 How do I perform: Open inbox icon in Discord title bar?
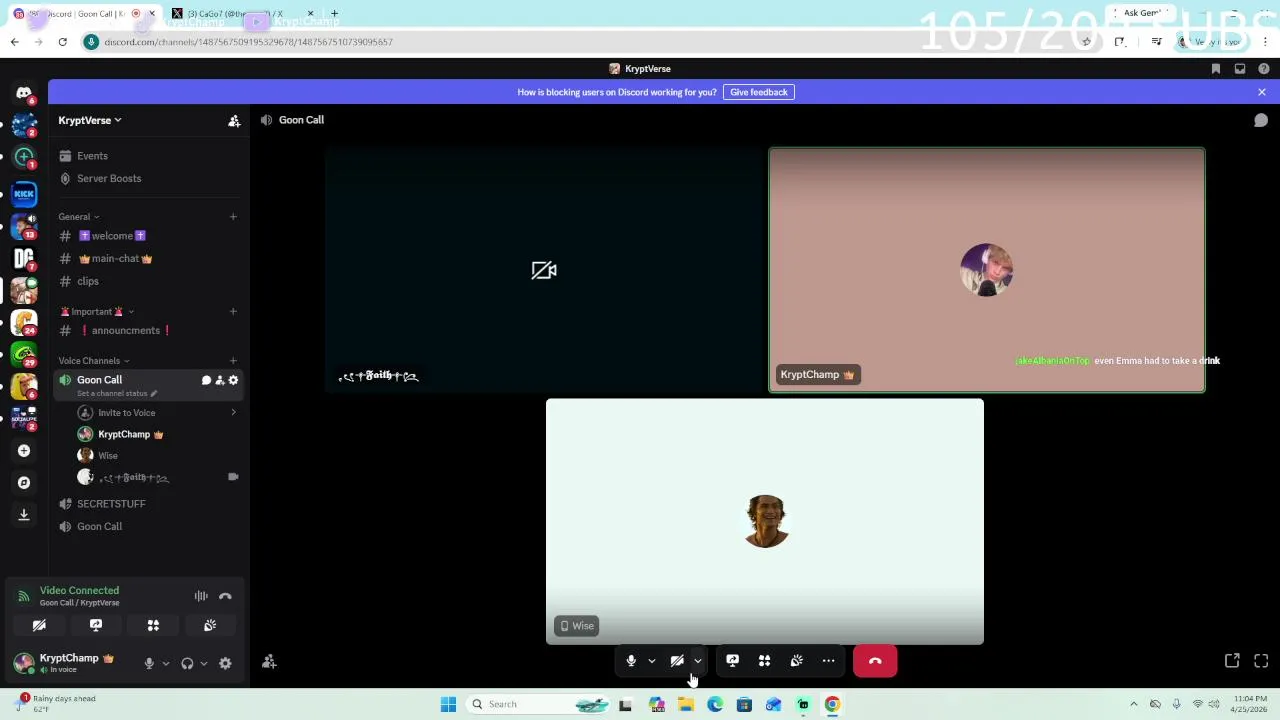(x=1240, y=69)
